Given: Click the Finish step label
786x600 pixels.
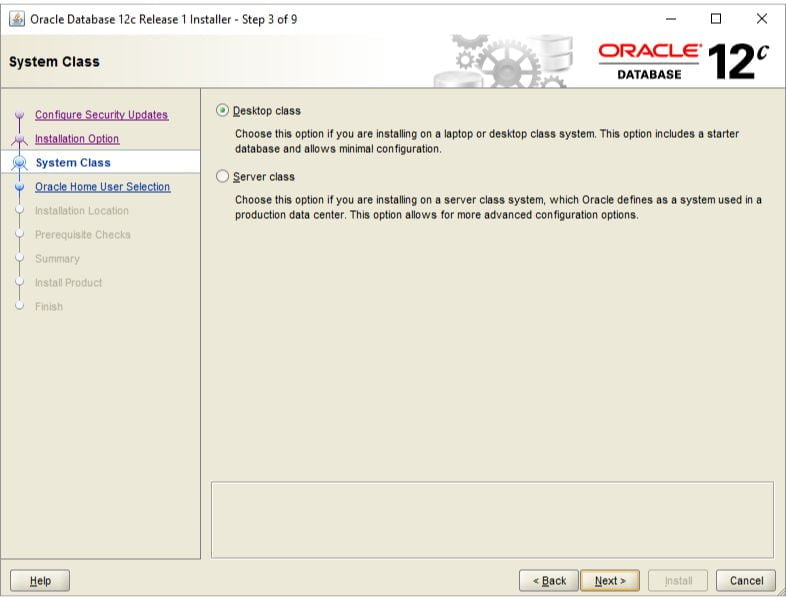Looking at the screenshot, I should tap(49, 307).
